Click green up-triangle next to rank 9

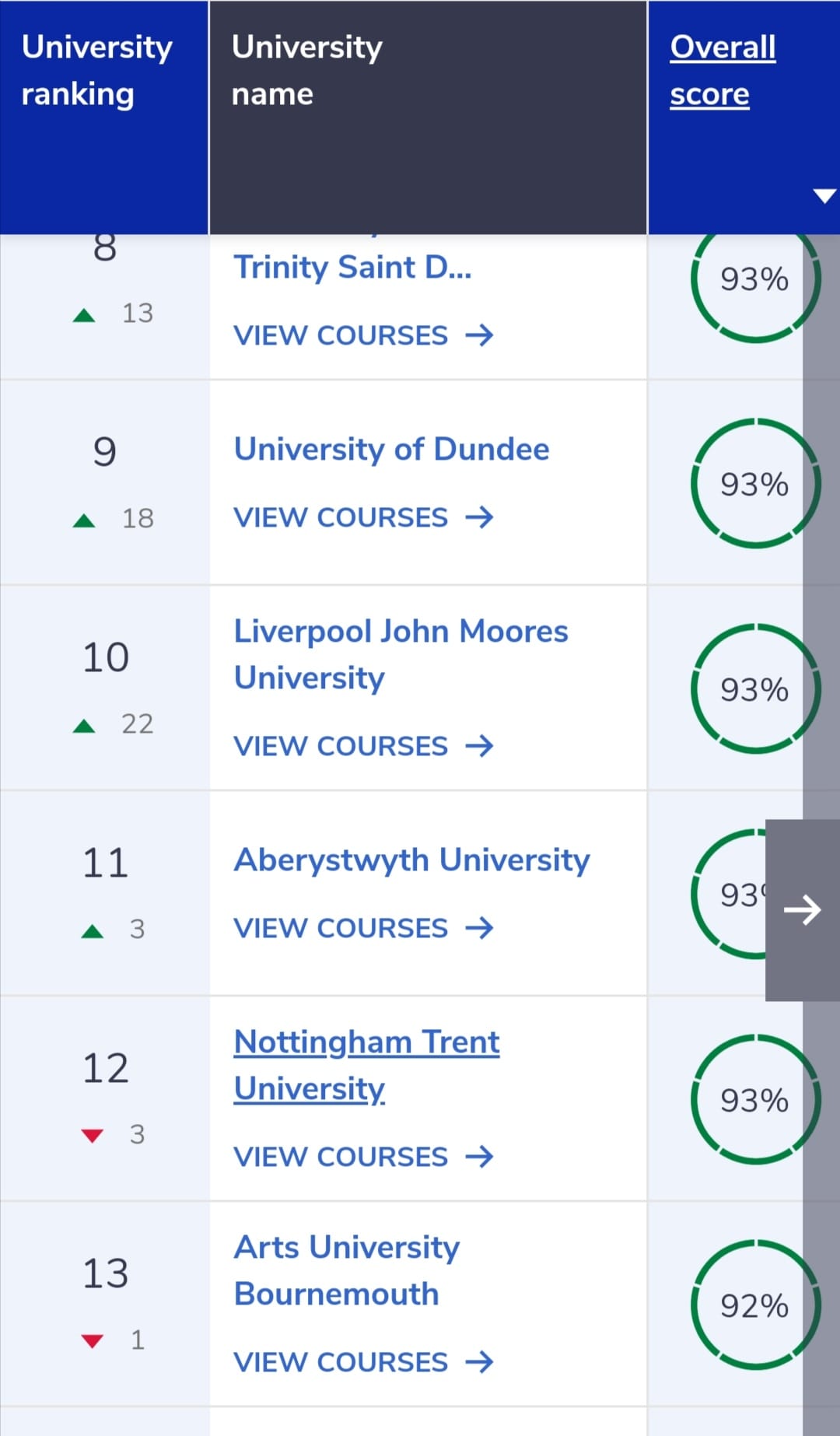84,520
